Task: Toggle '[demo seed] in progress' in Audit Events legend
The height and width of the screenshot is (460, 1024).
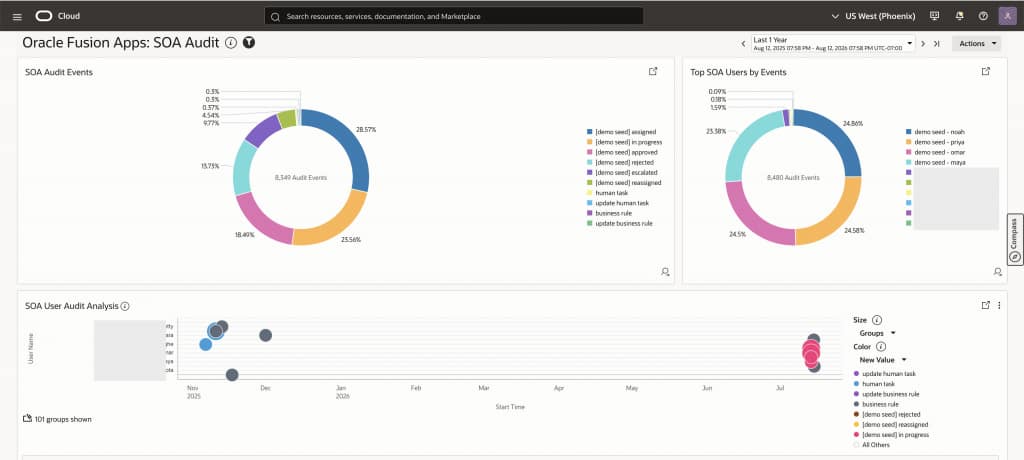Action: [x=624, y=142]
